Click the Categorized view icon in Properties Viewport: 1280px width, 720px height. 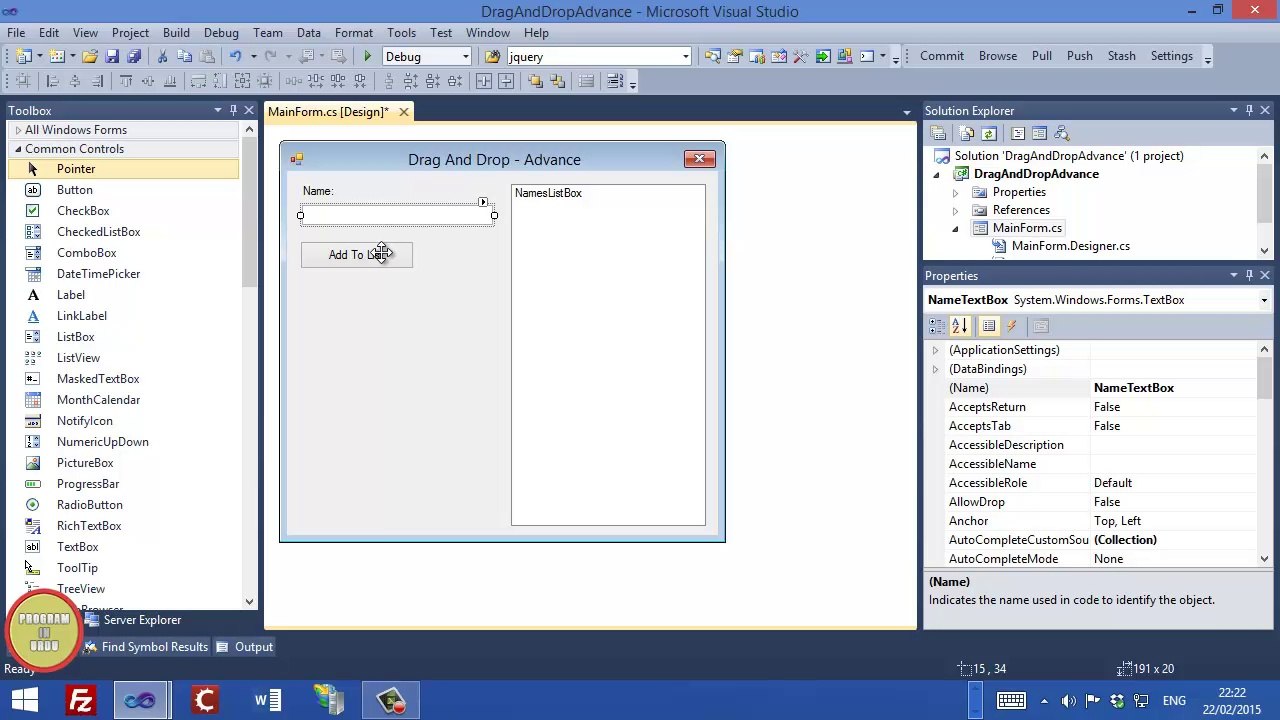937,326
